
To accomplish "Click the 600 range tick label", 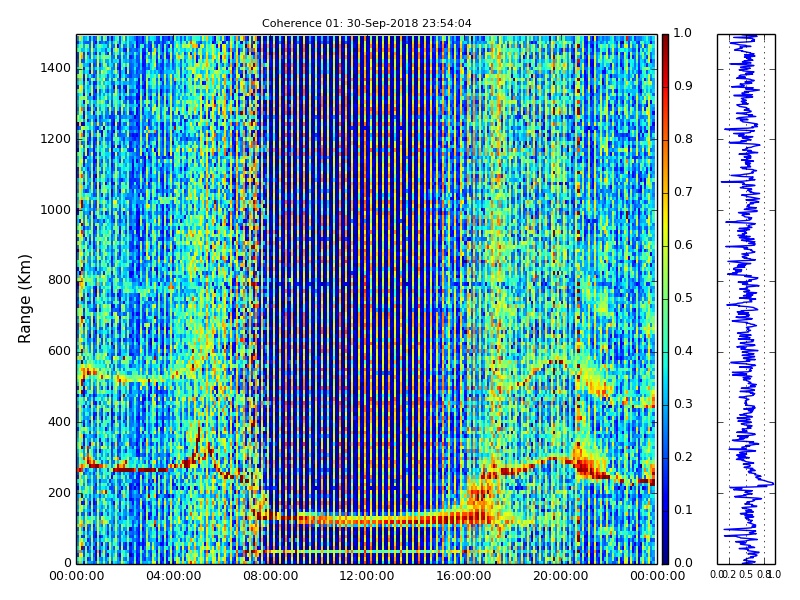I will pos(60,351).
